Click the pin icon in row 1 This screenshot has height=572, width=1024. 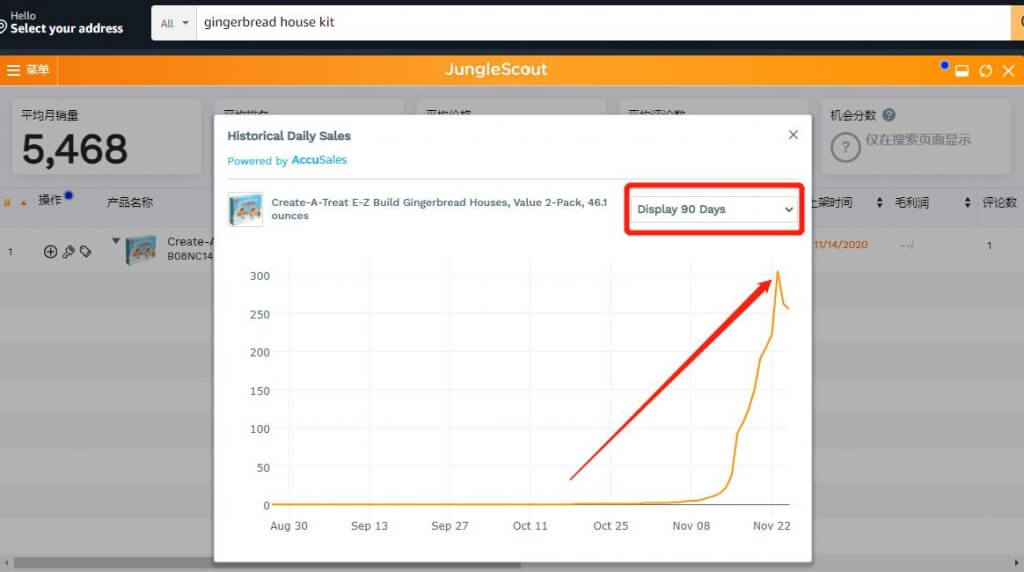click(x=68, y=251)
